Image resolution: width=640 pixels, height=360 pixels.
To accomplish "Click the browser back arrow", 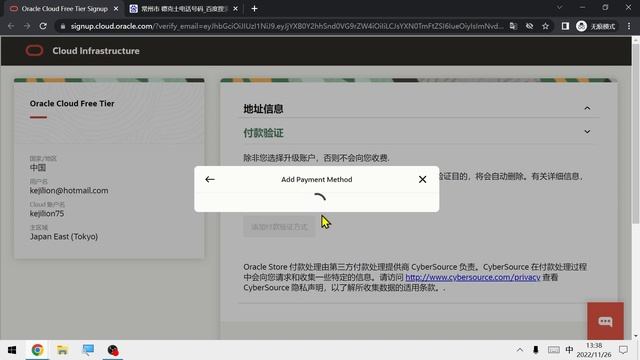I will click(x=11, y=26).
